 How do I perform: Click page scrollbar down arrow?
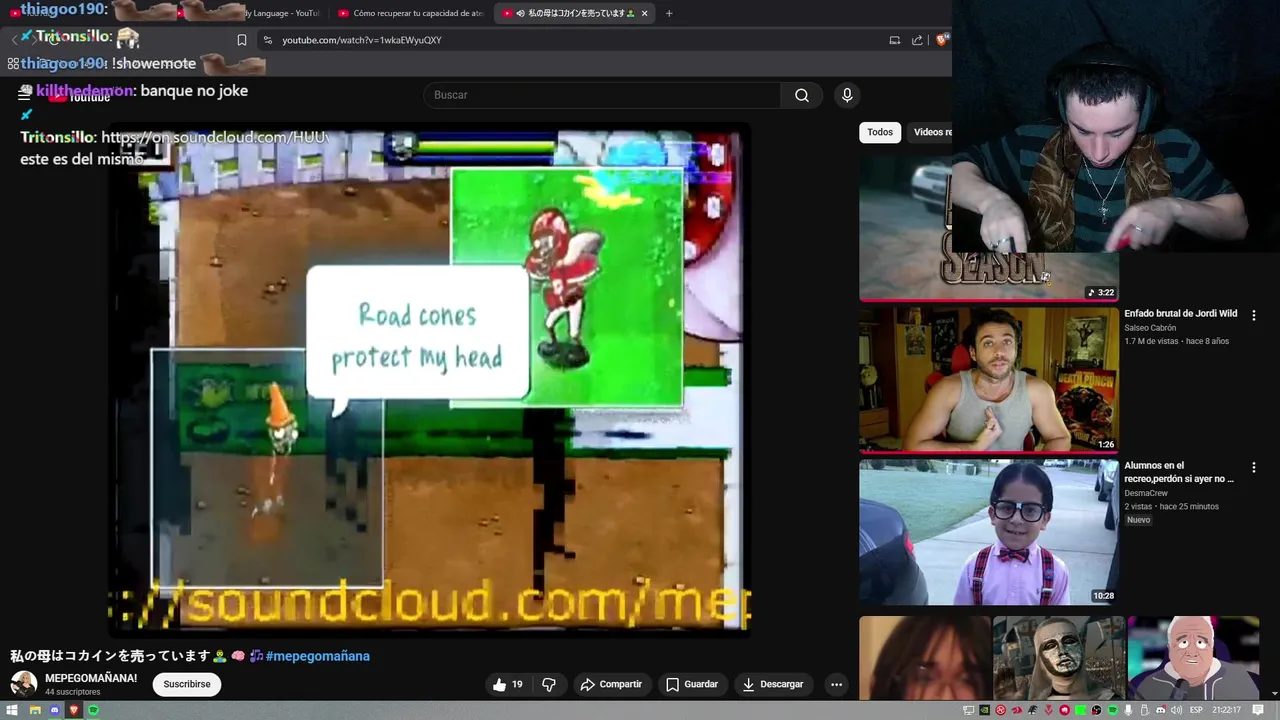1274,693
